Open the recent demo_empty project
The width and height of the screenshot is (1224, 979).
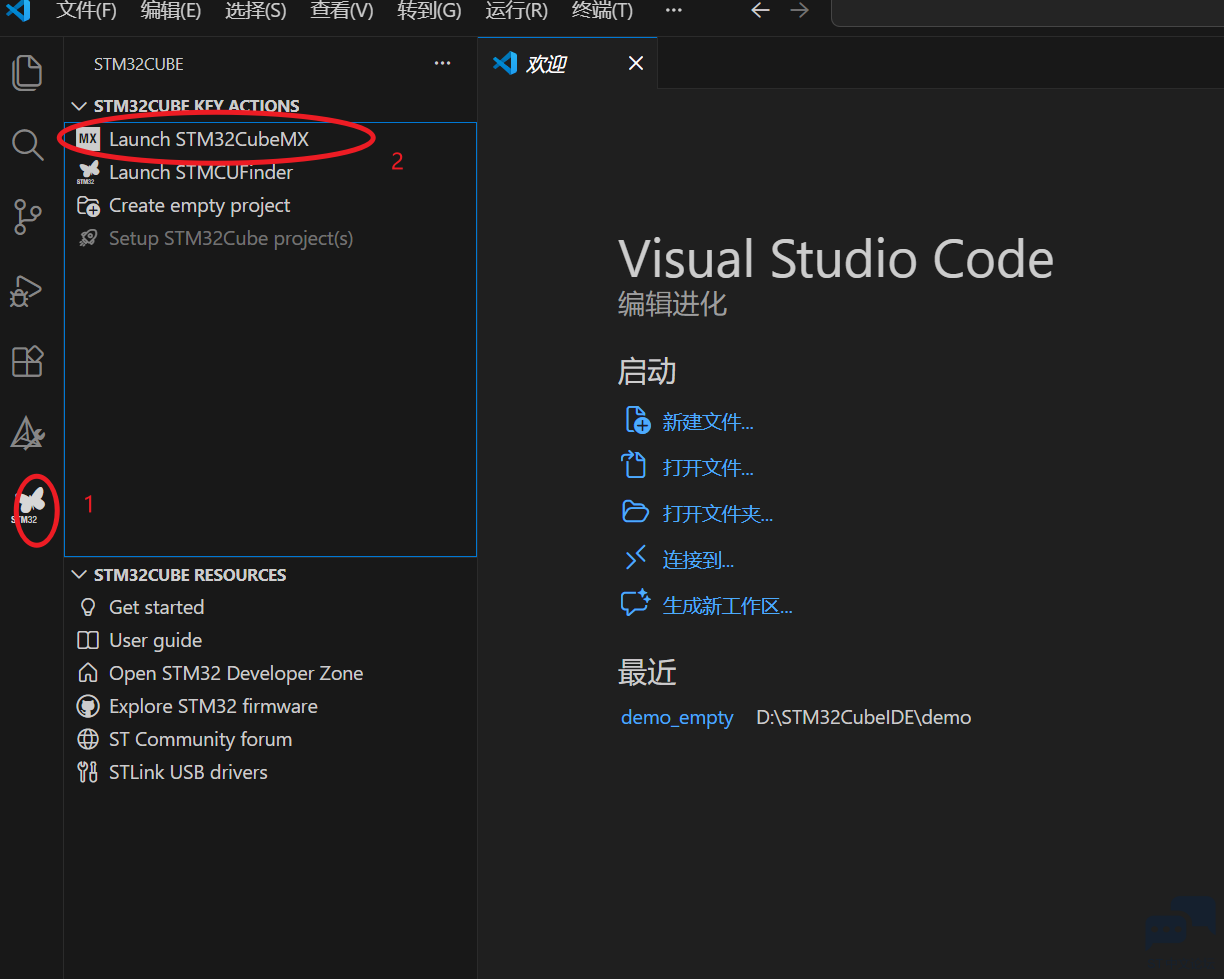pyautogui.click(x=677, y=717)
